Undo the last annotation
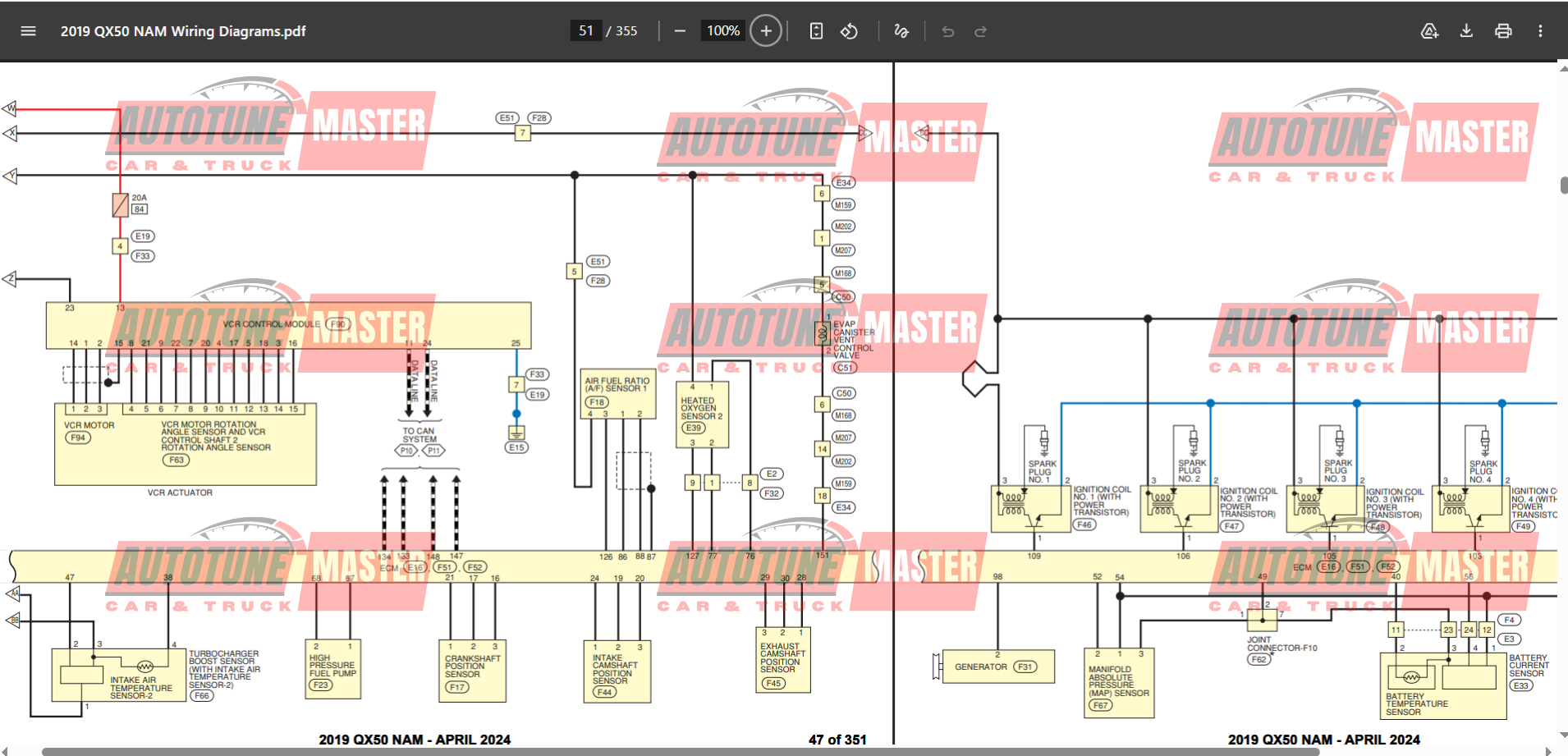Image resolution: width=1568 pixels, height=756 pixels. [948, 31]
